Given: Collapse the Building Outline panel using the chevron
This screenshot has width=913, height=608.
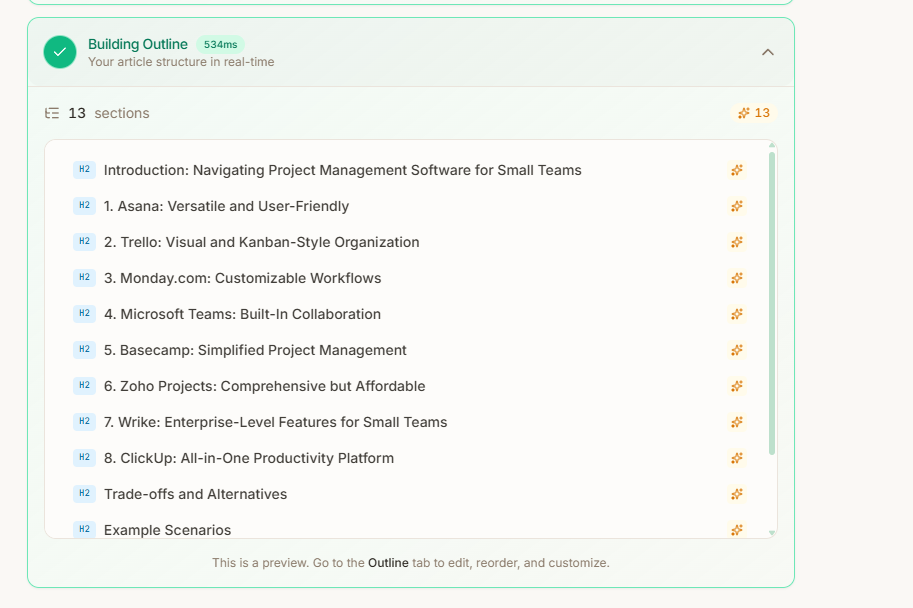Looking at the screenshot, I should coord(768,52).
